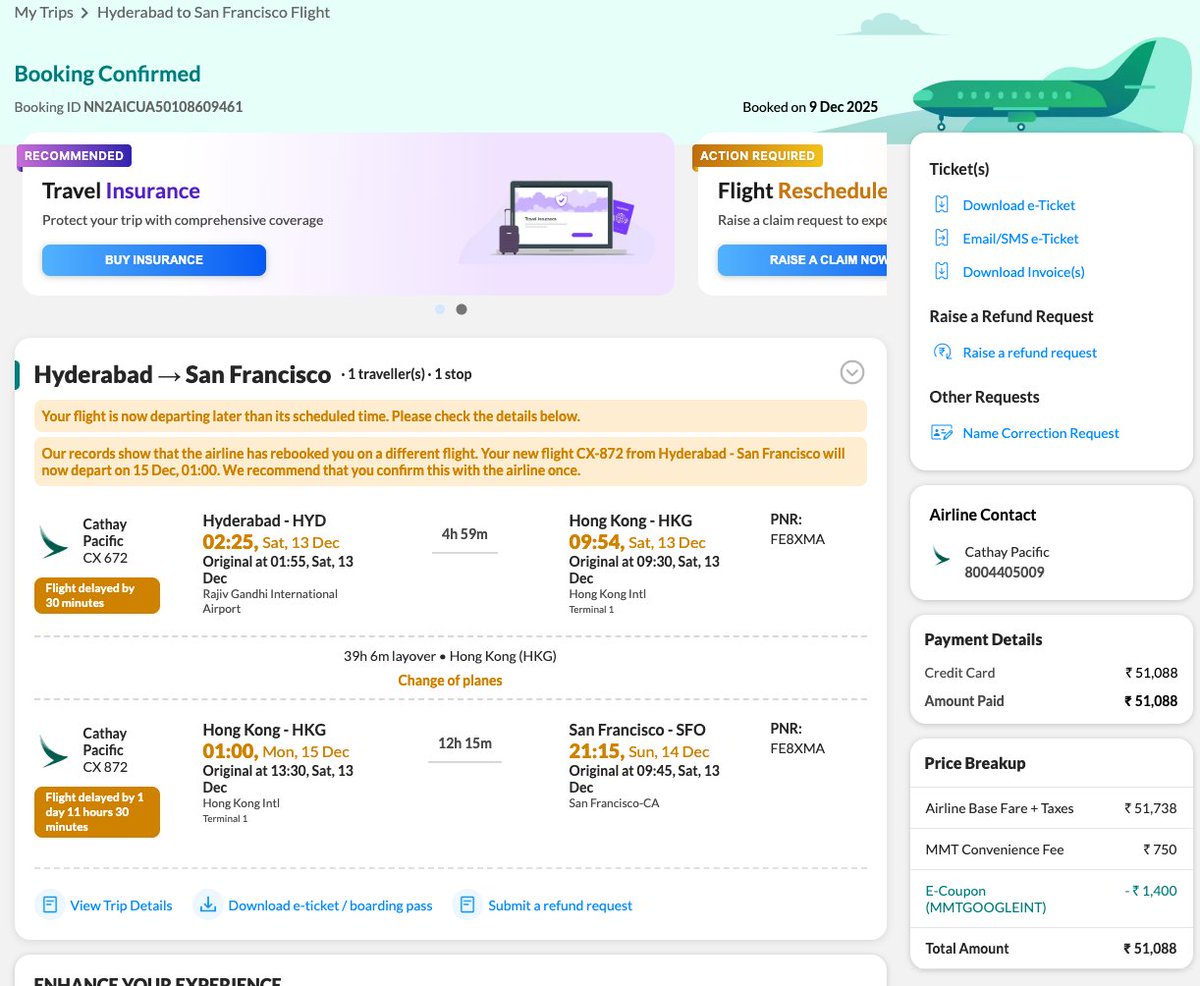The width and height of the screenshot is (1200, 986).
Task: Click the 'Change of planes' text
Action: click(450, 680)
